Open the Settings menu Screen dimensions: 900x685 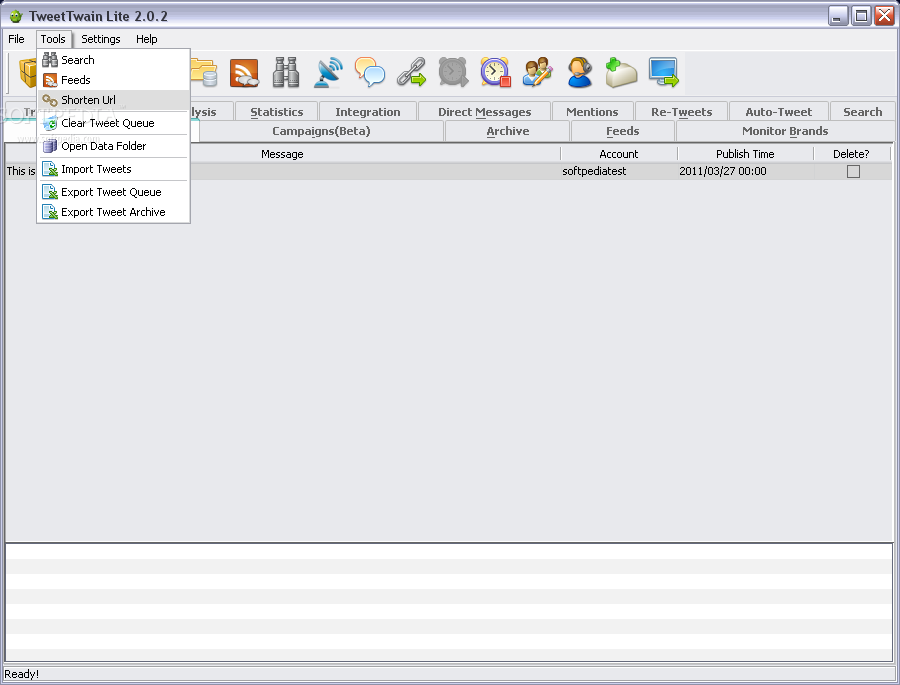pos(100,39)
